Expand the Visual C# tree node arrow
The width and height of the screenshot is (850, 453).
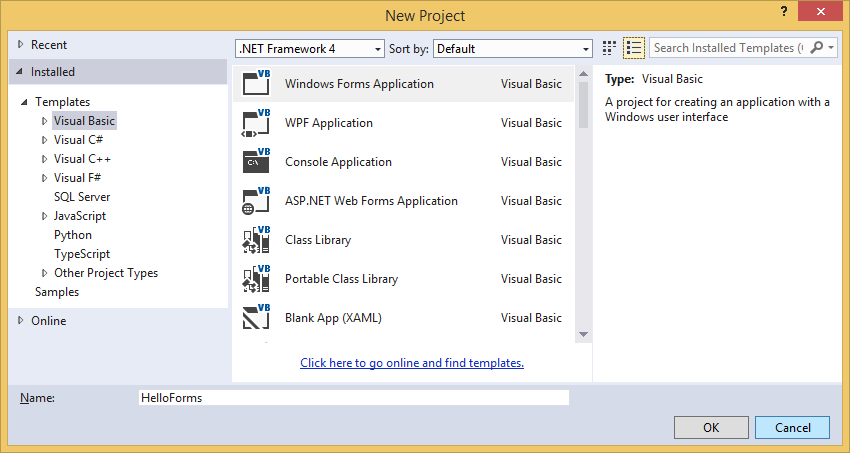(x=44, y=140)
